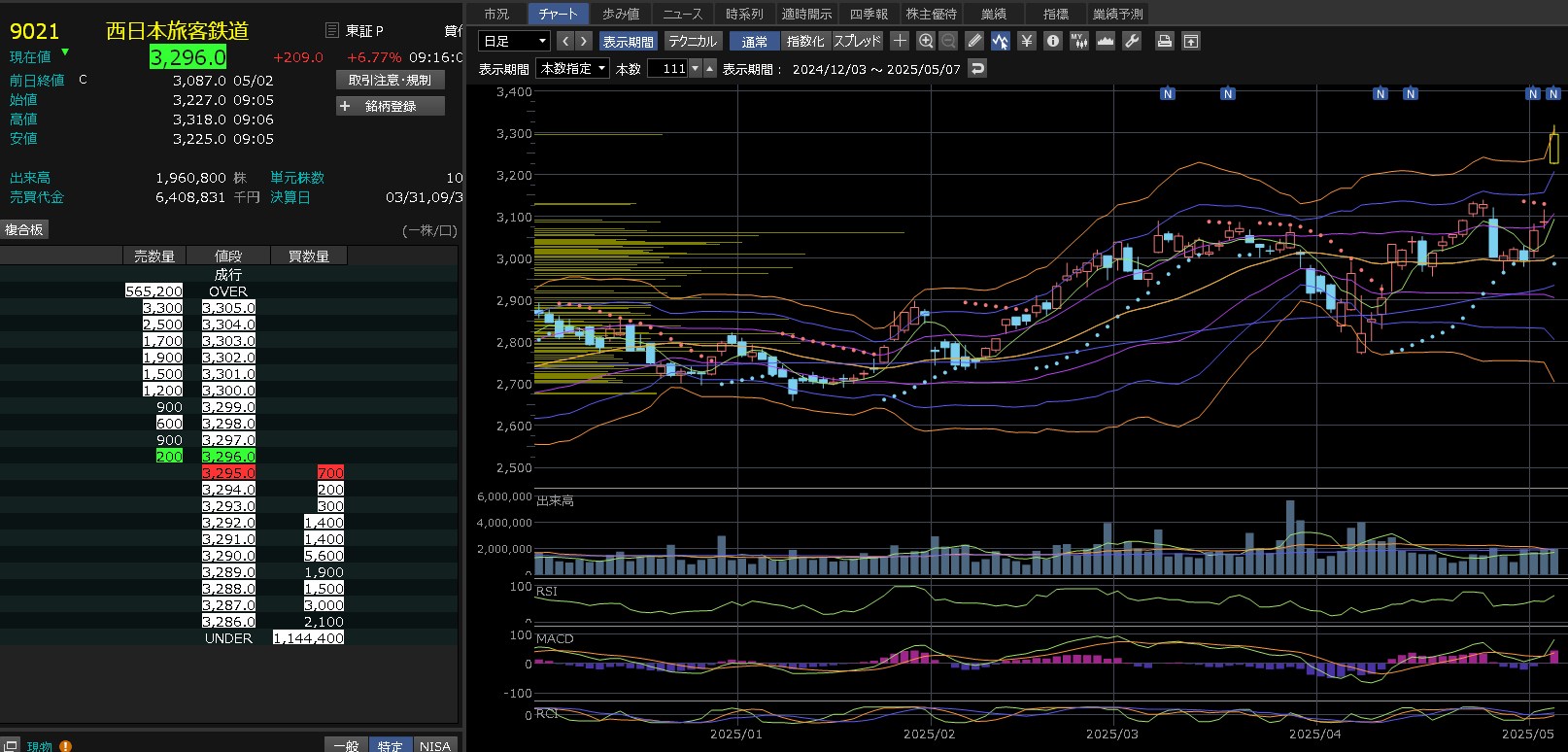Decrease 本数 count with down arrow

696,68
